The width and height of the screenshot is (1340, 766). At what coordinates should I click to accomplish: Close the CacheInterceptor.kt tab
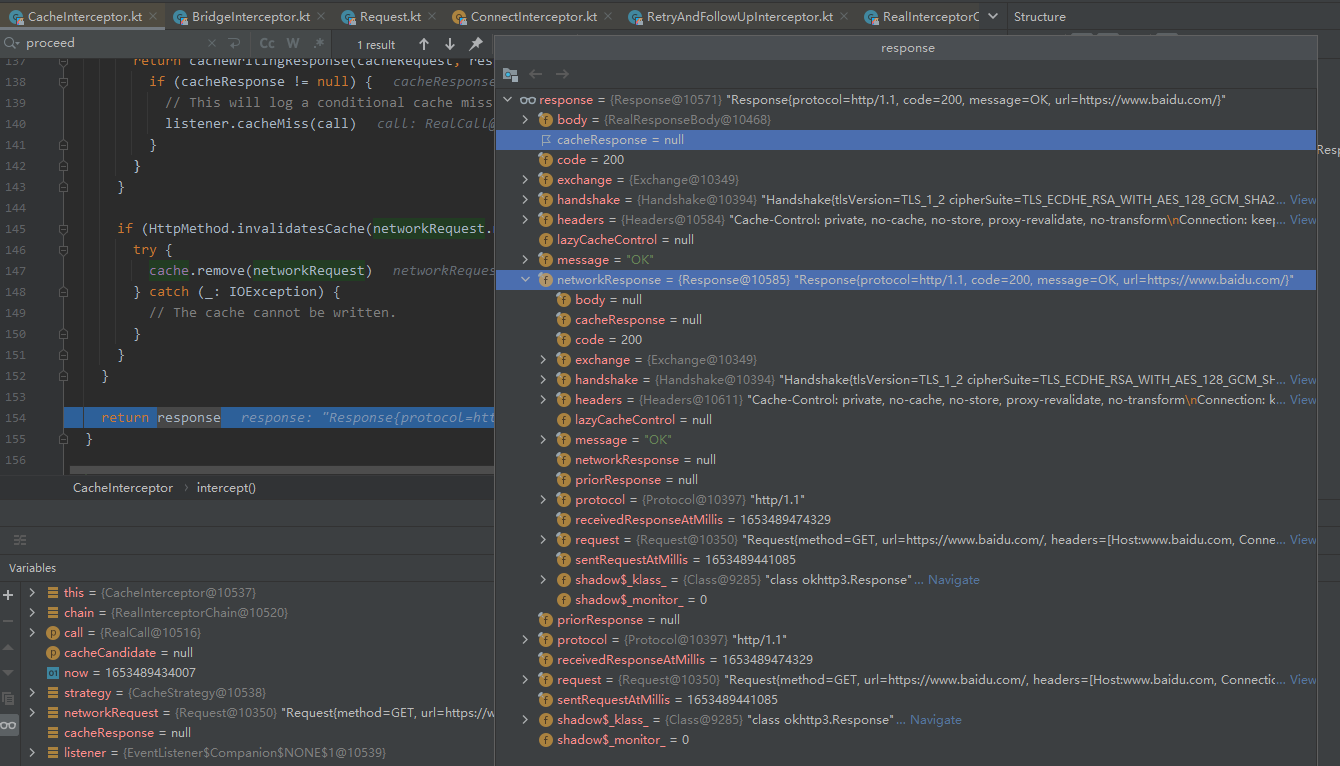coord(151,17)
